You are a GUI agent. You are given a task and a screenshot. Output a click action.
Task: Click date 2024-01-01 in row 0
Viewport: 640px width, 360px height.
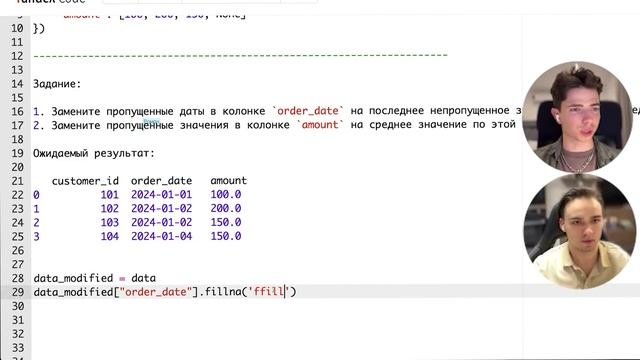click(x=161, y=195)
